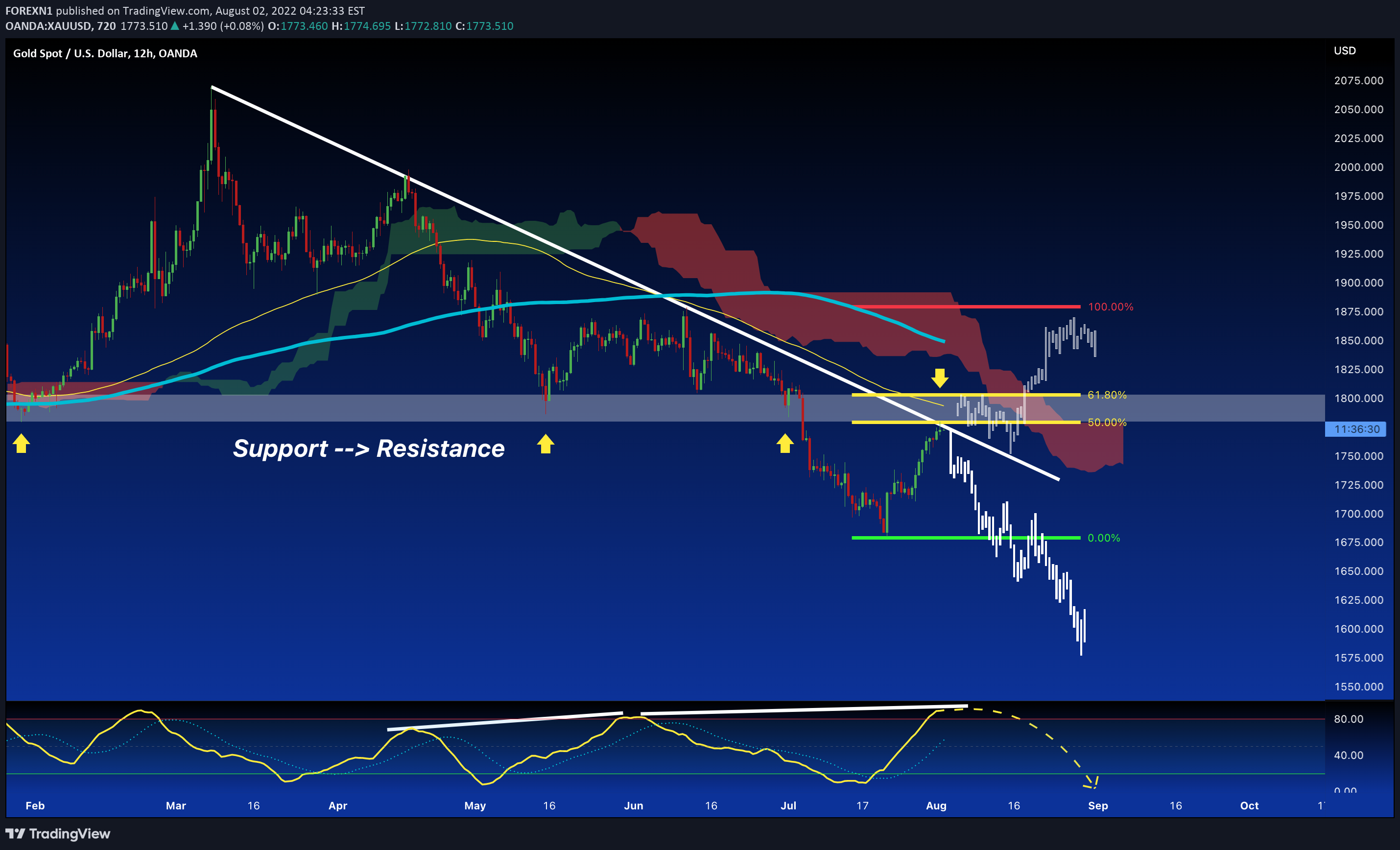The width and height of the screenshot is (1400, 850).
Task: Click the 1950.000 price axis label
Action: click(x=1358, y=225)
